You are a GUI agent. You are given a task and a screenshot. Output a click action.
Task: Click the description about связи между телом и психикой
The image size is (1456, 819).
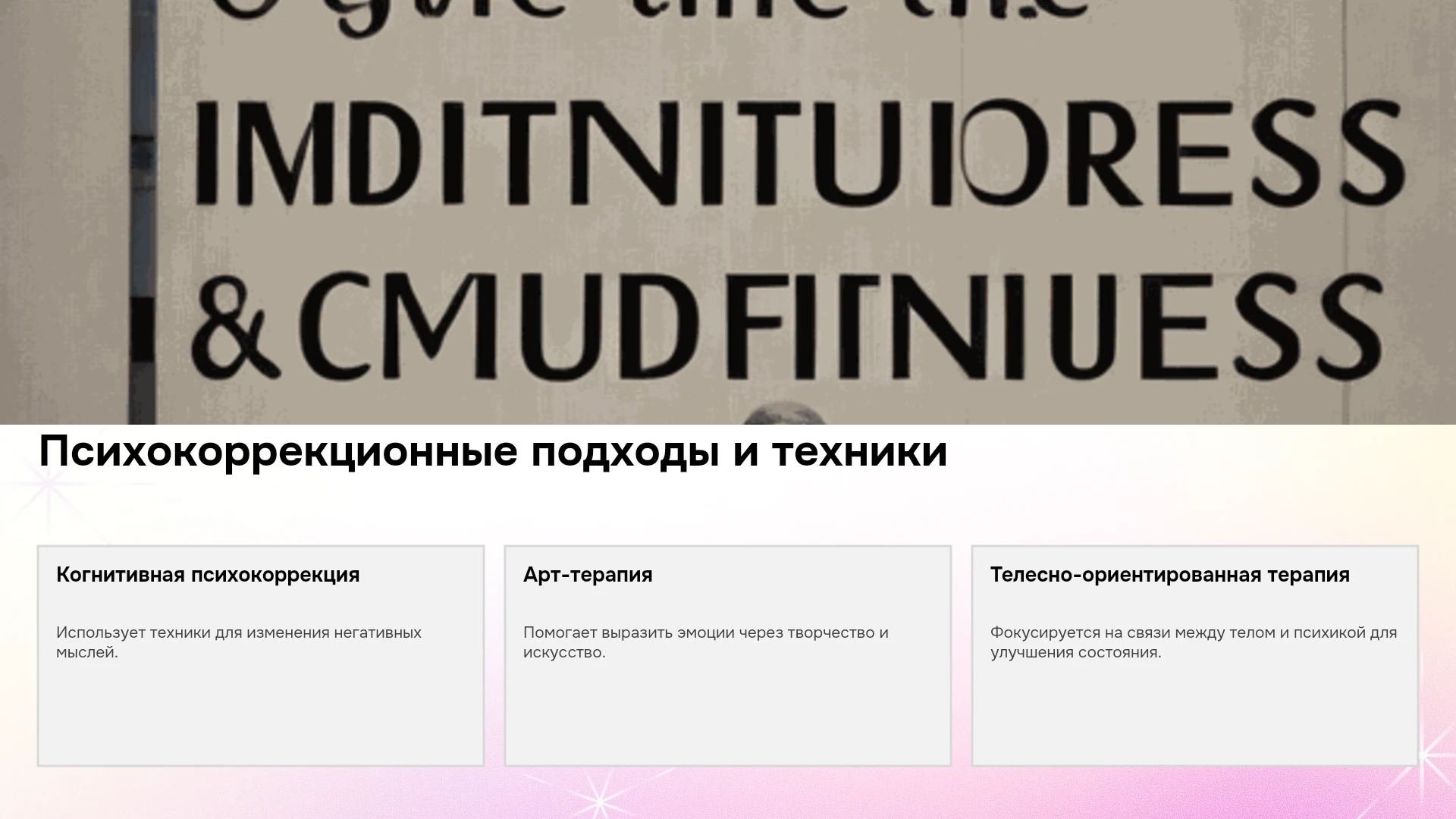coord(1194,642)
